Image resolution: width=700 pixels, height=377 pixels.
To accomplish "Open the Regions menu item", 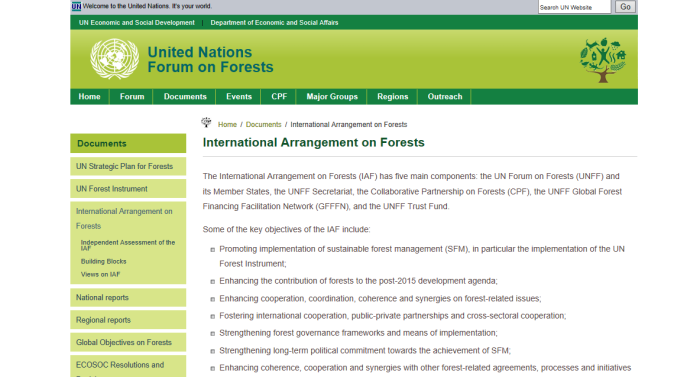I will point(392,96).
